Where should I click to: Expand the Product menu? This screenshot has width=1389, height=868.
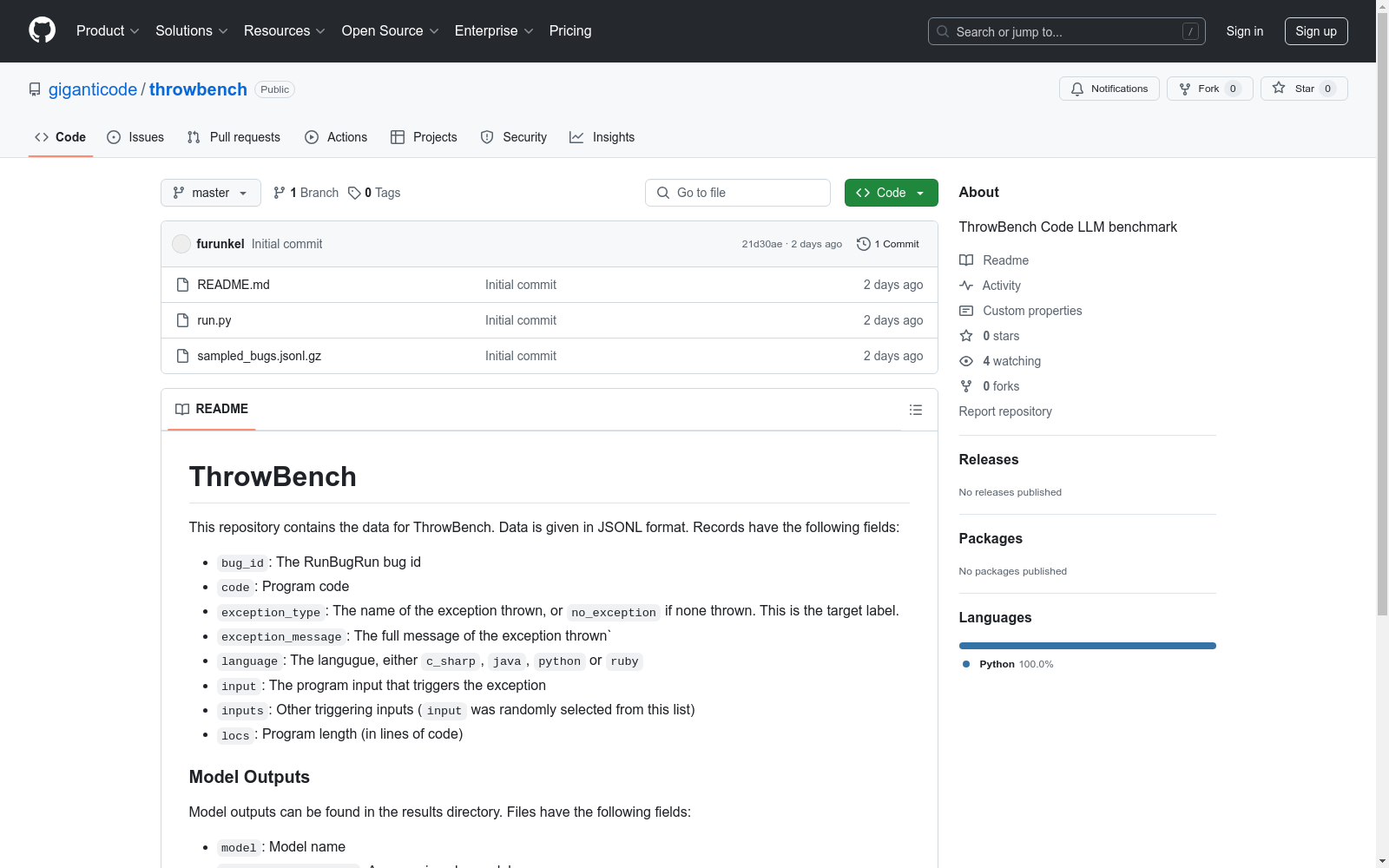pyautogui.click(x=108, y=30)
